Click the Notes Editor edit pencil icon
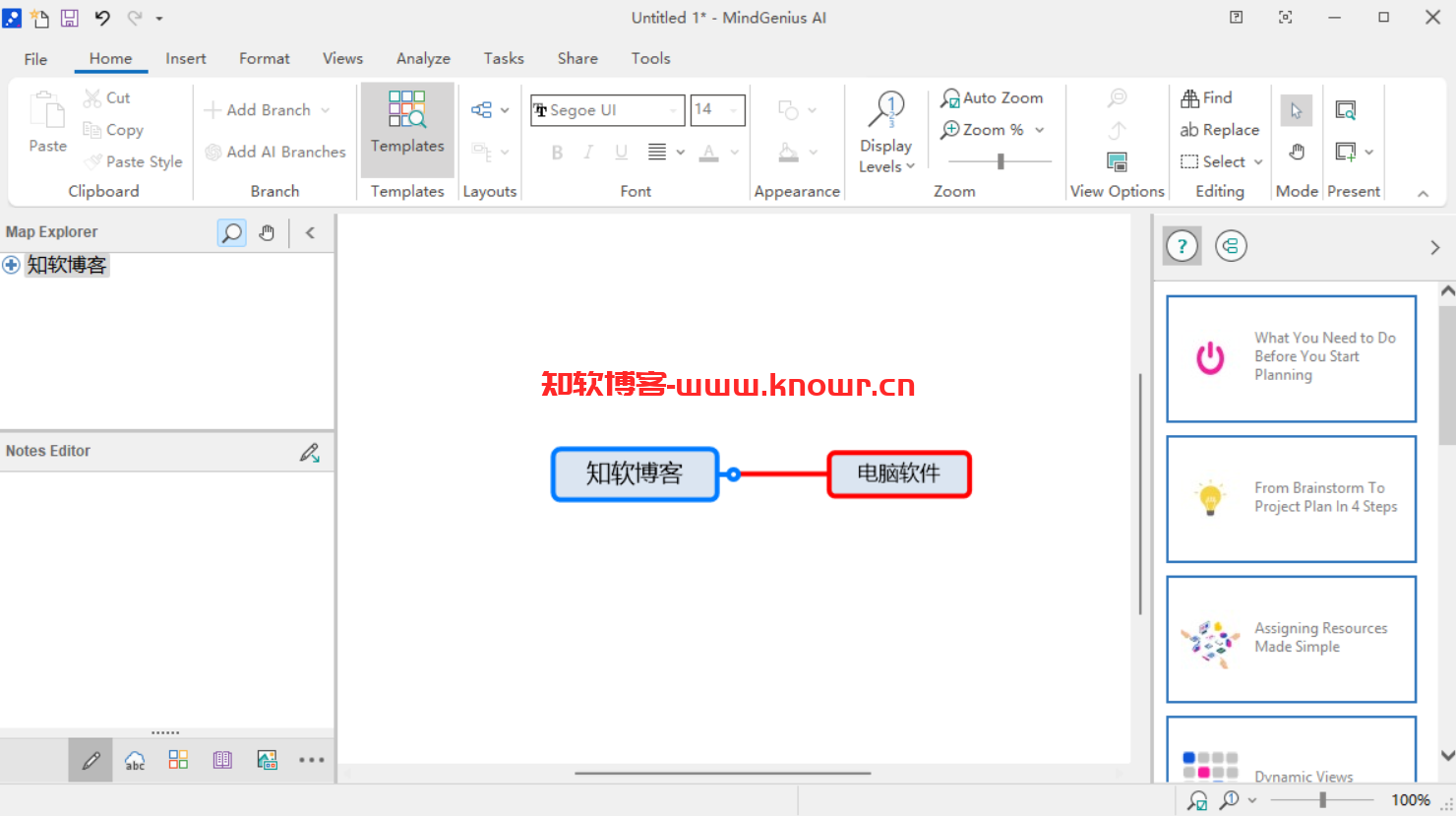 tap(310, 452)
